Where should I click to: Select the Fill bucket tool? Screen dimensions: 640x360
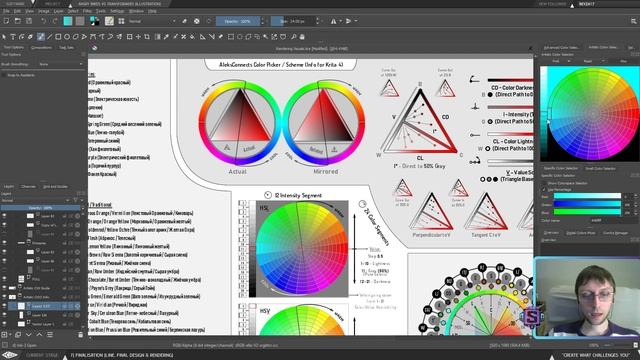point(192,37)
